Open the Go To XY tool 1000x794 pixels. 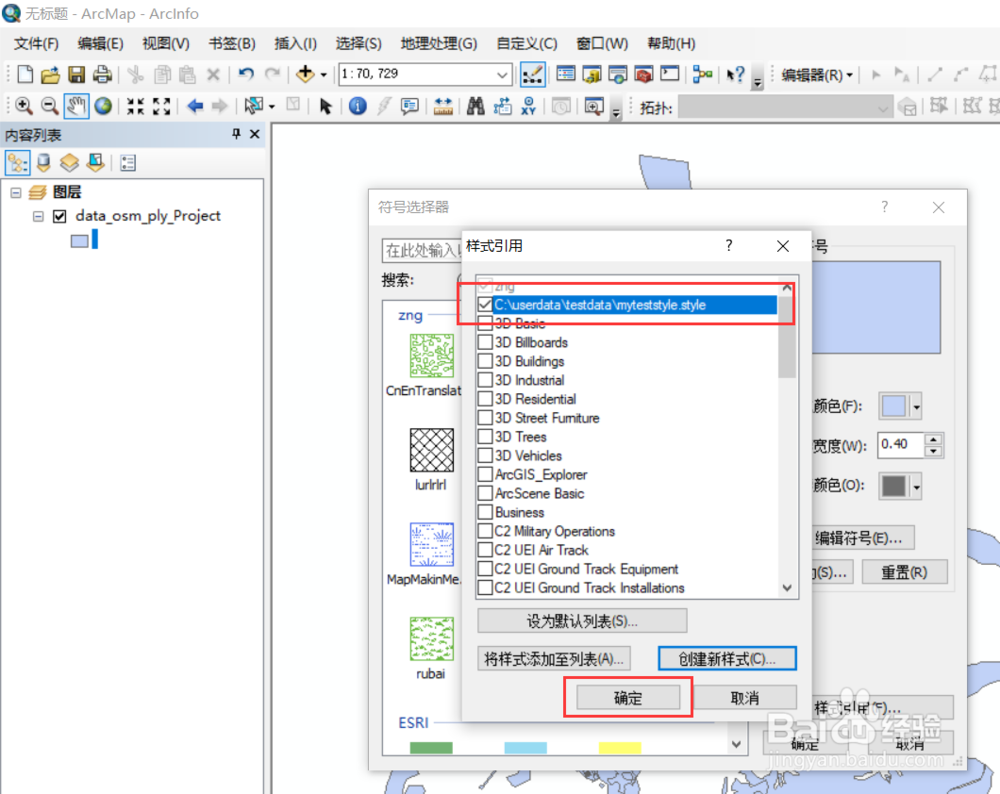coord(529,106)
